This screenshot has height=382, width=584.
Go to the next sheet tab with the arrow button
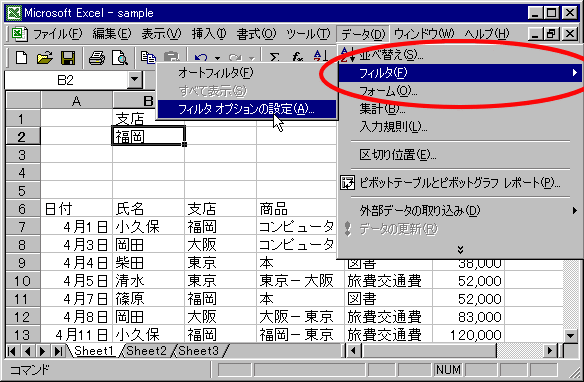point(42,351)
